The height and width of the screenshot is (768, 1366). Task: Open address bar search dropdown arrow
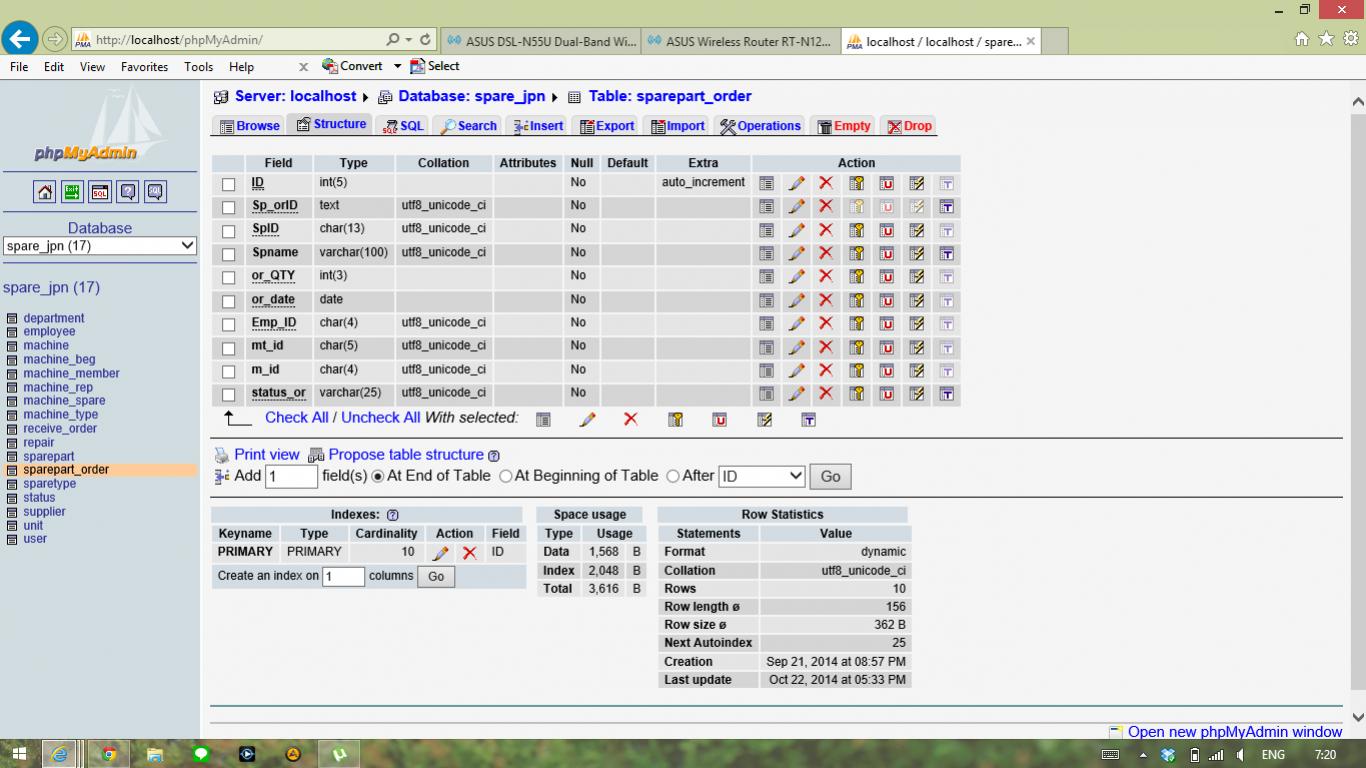(408, 40)
